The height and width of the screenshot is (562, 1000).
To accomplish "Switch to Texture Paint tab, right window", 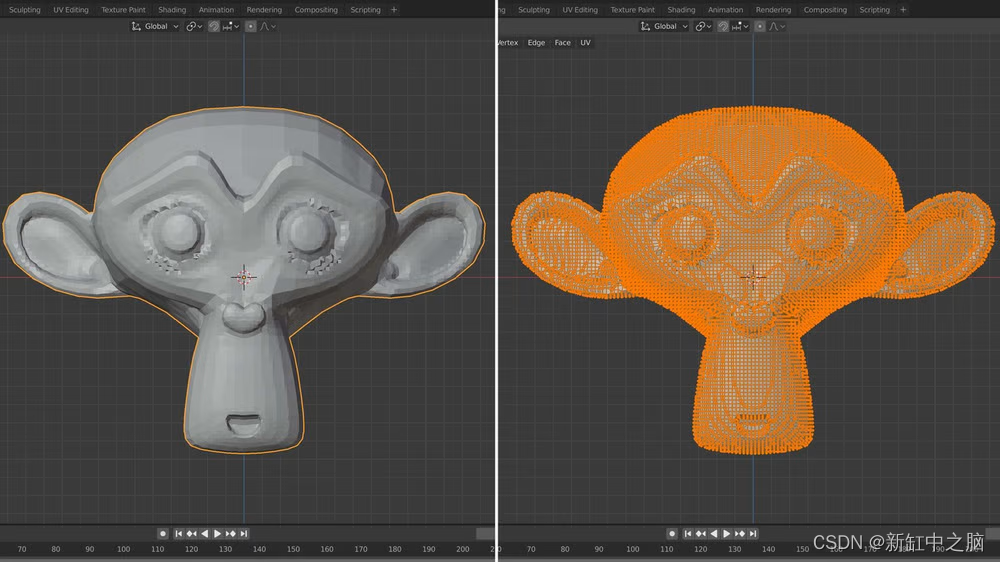I will click(x=633, y=10).
